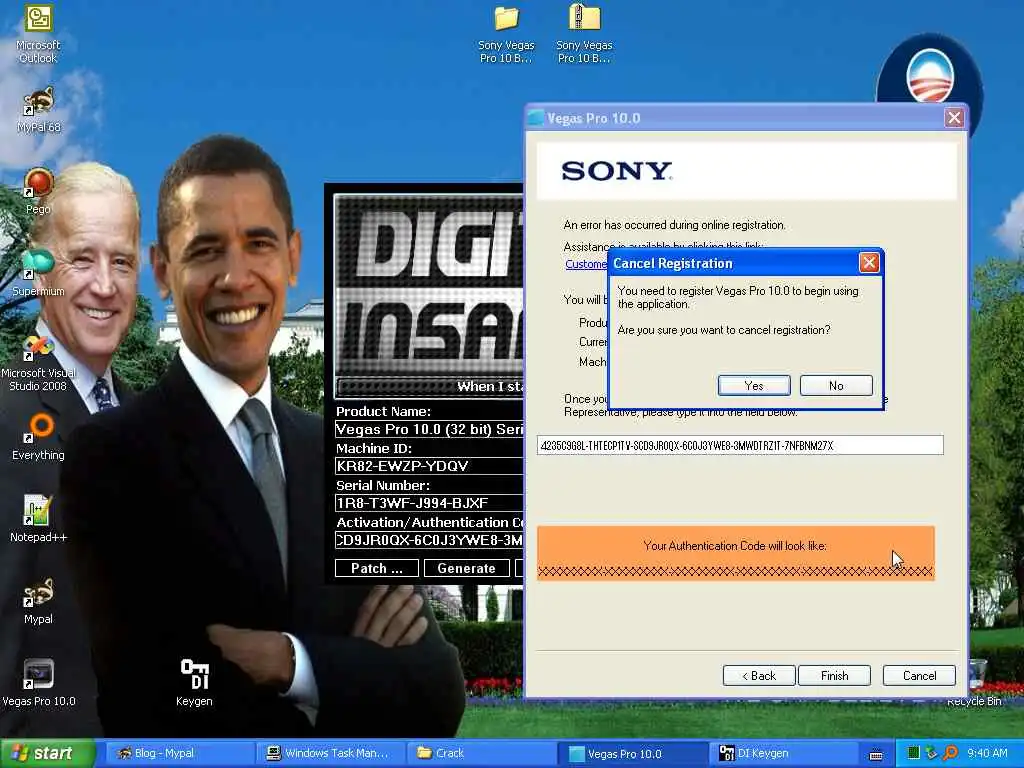Click safely remove hardware tray icon
The height and width of the screenshot is (768, 1024).
(x=931, y=753)
